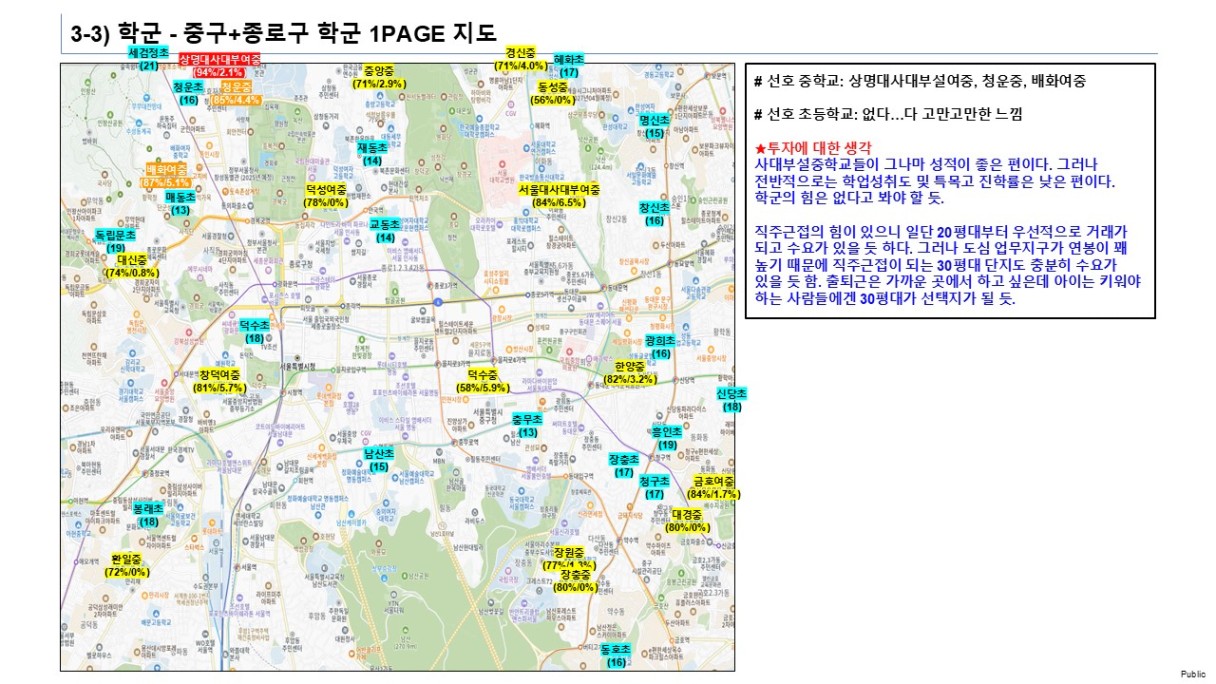Select the orange 배화여중 label
The image size is (1216, 684).
click(166, 175)
